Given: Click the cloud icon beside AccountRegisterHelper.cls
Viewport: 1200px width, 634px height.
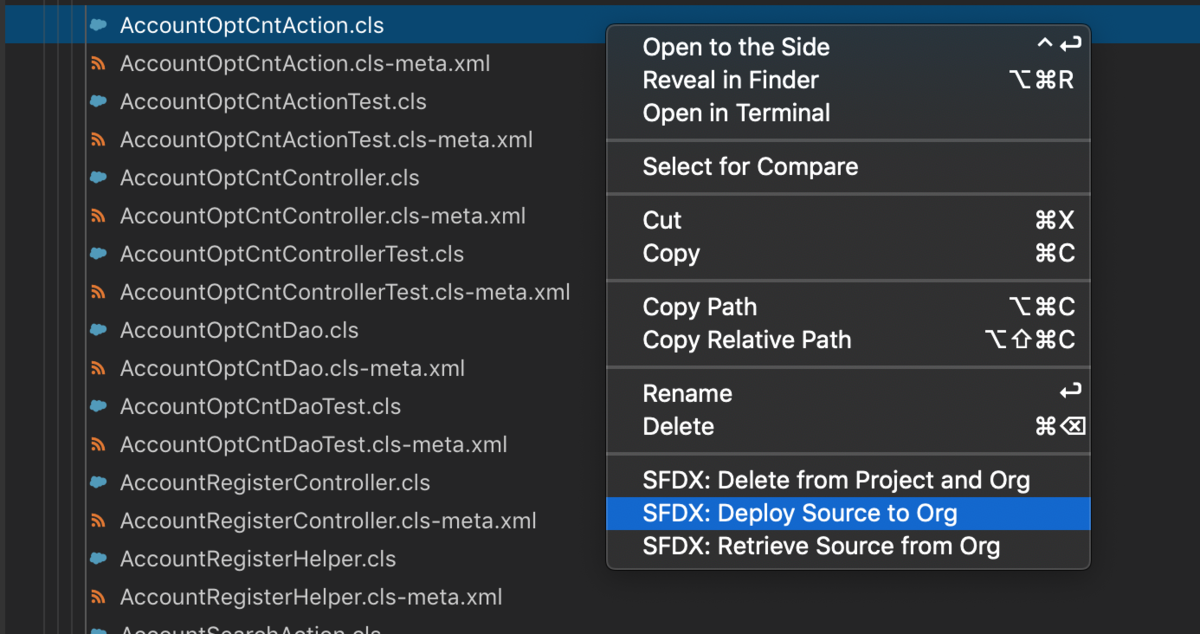Looking at the screenshot, I should click(98, 557).
